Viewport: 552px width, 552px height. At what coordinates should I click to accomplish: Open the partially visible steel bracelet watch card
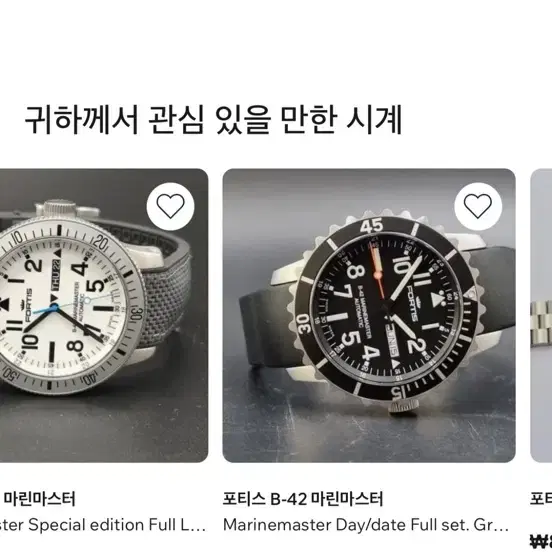(541, 315)
